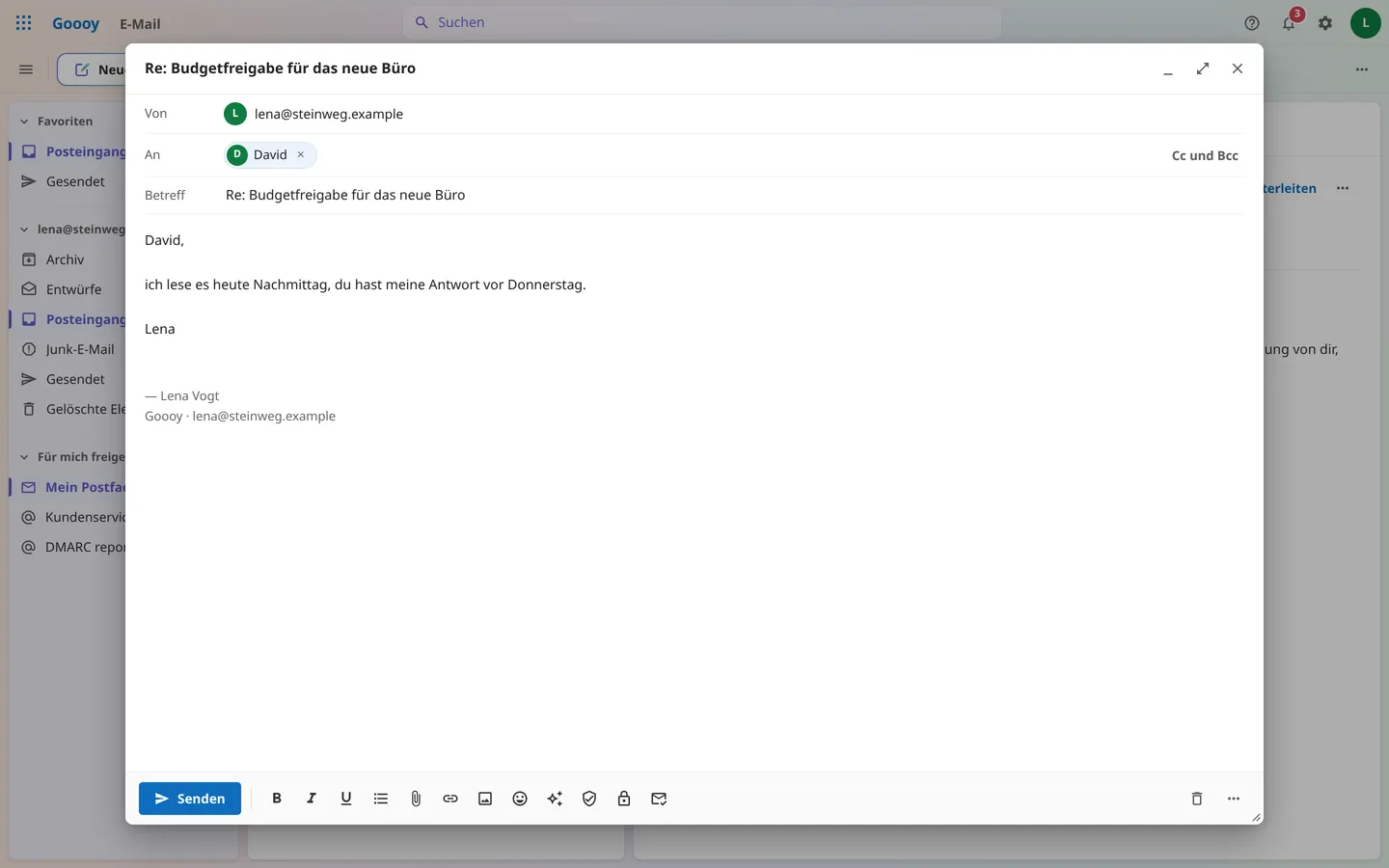Show Cc und Bcc fields

[x=1205, y=155]
